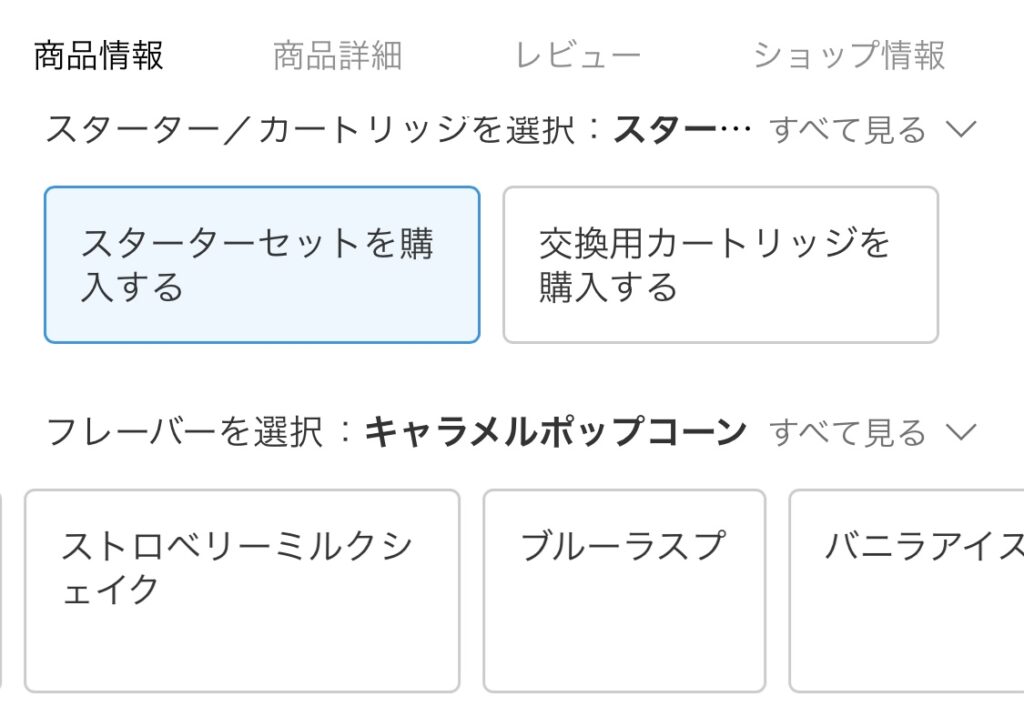Expand flavor list using the chevron arrow
The width and height of the screenshot is (1024, 727).
click(x=960, y=433)
